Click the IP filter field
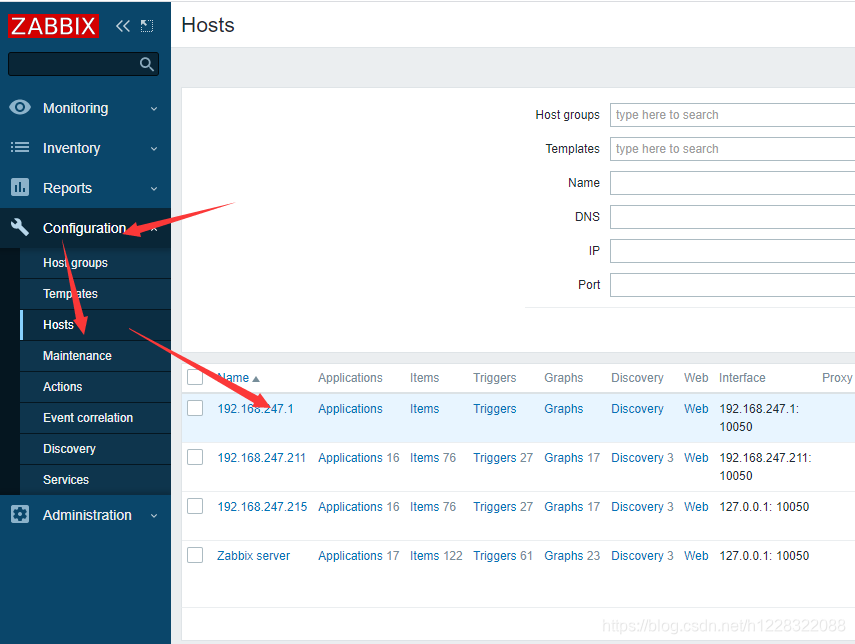 732,251
